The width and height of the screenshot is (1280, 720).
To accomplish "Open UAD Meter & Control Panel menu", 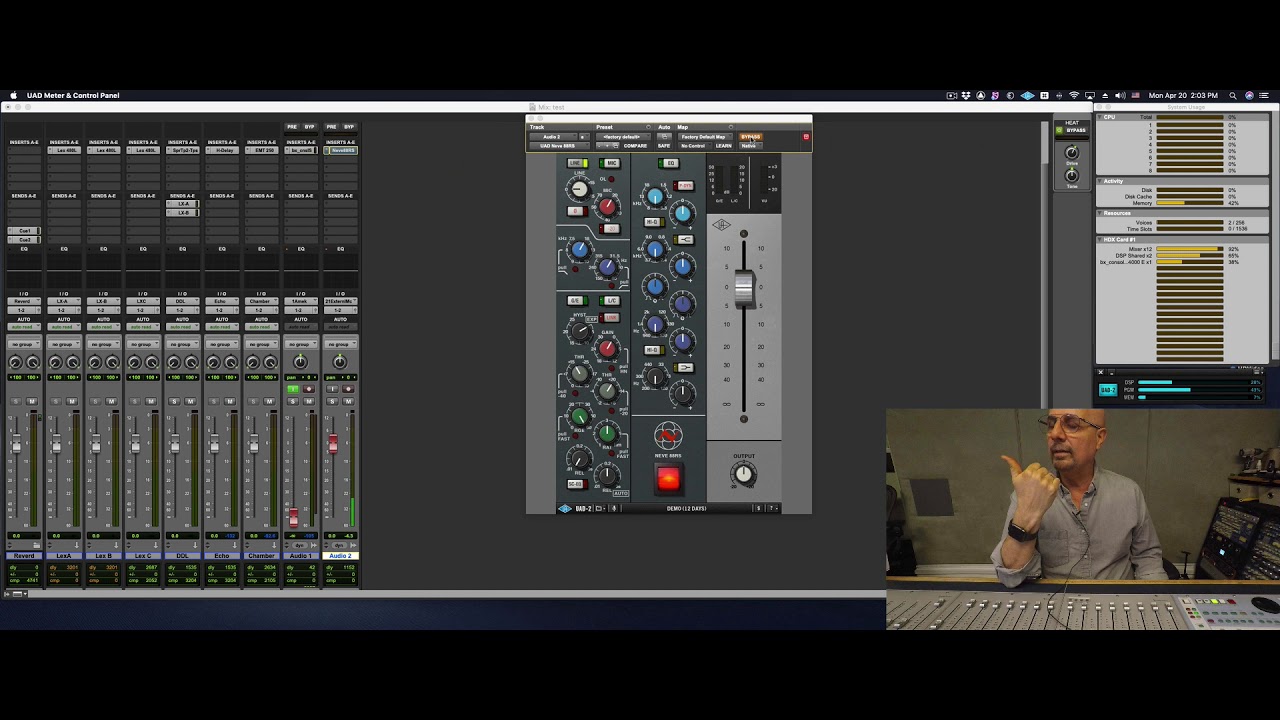I will click(73, 95).
